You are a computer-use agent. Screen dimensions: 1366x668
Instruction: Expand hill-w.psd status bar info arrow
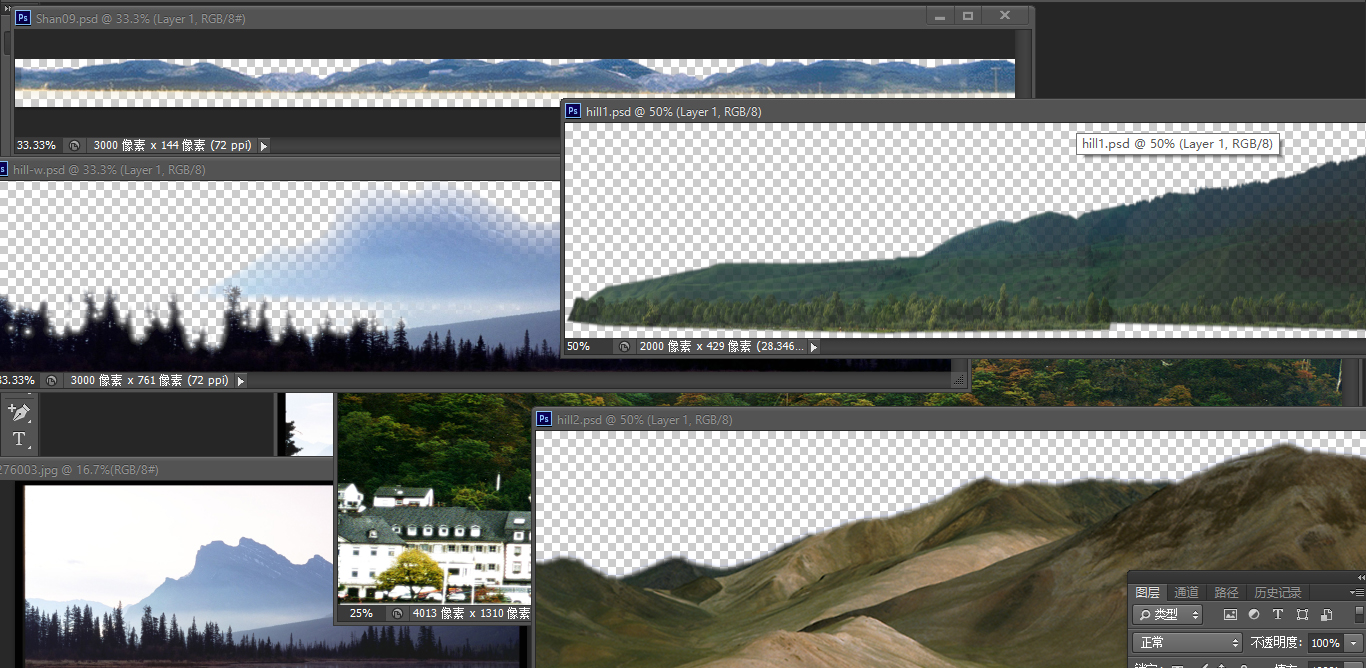point(240,381)
